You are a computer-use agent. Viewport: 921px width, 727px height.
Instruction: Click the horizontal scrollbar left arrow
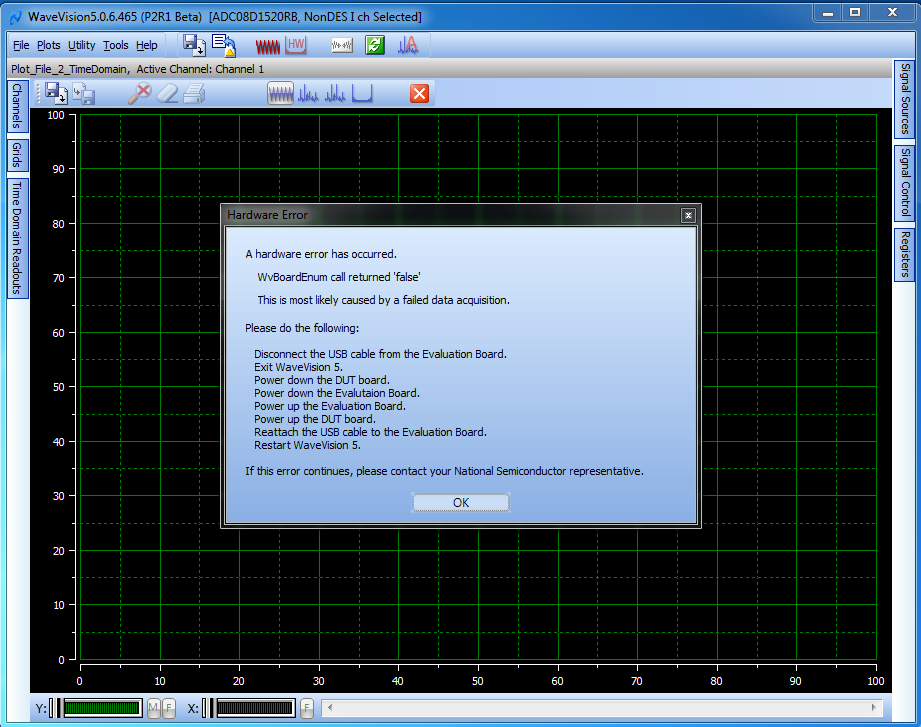point(330,708)
